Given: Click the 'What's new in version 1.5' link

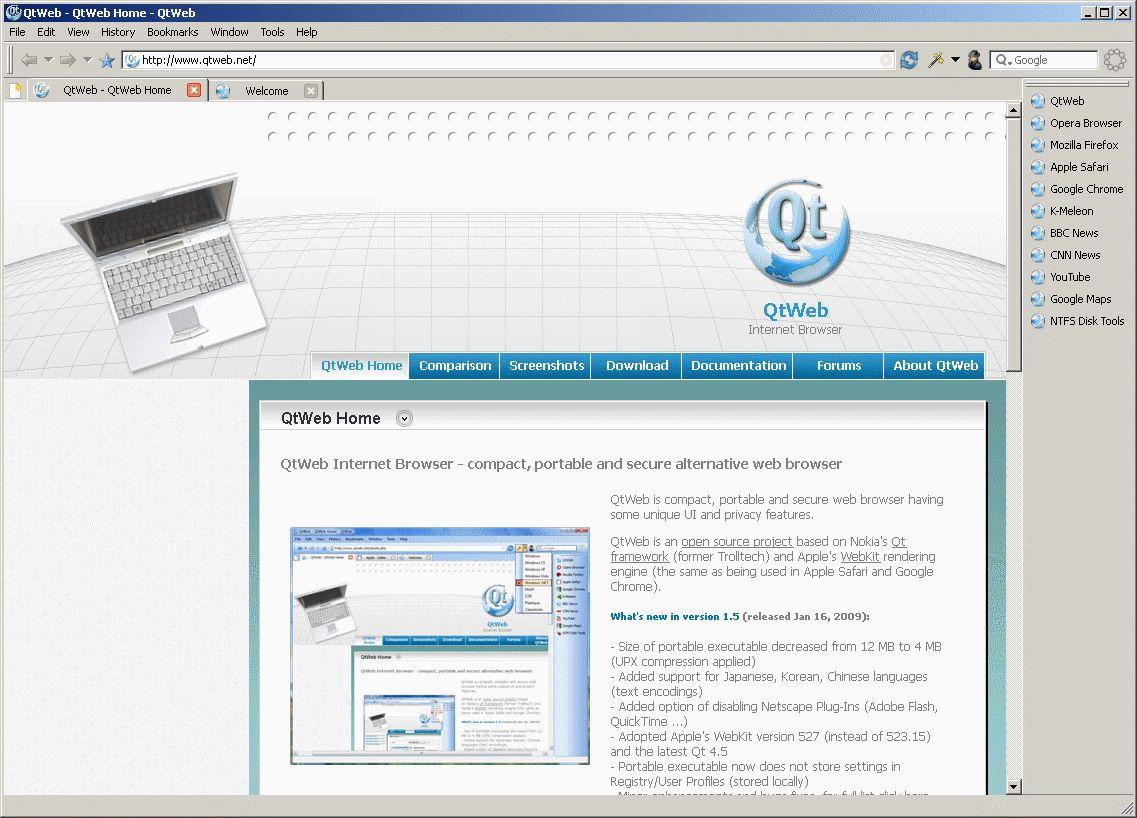Looking at the screenshot, I should coord(675,616).
